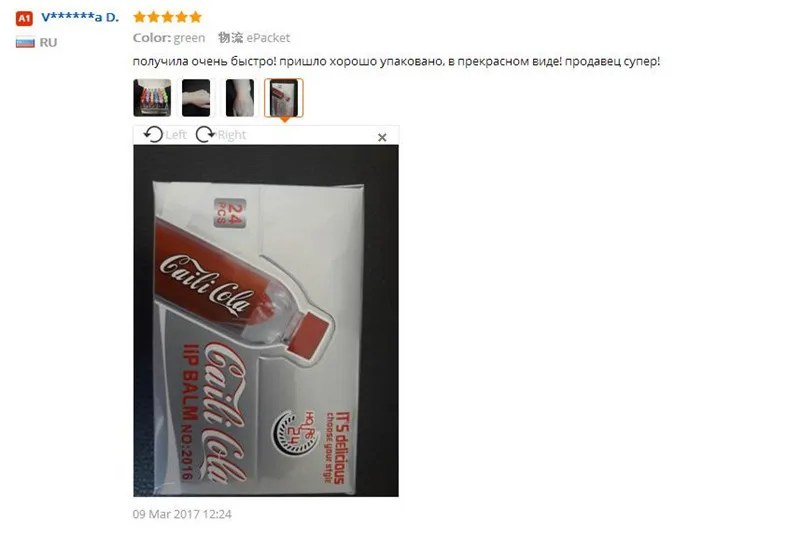Click the first orange rating star
Viewport: 800px width, 536px height.
139,17
